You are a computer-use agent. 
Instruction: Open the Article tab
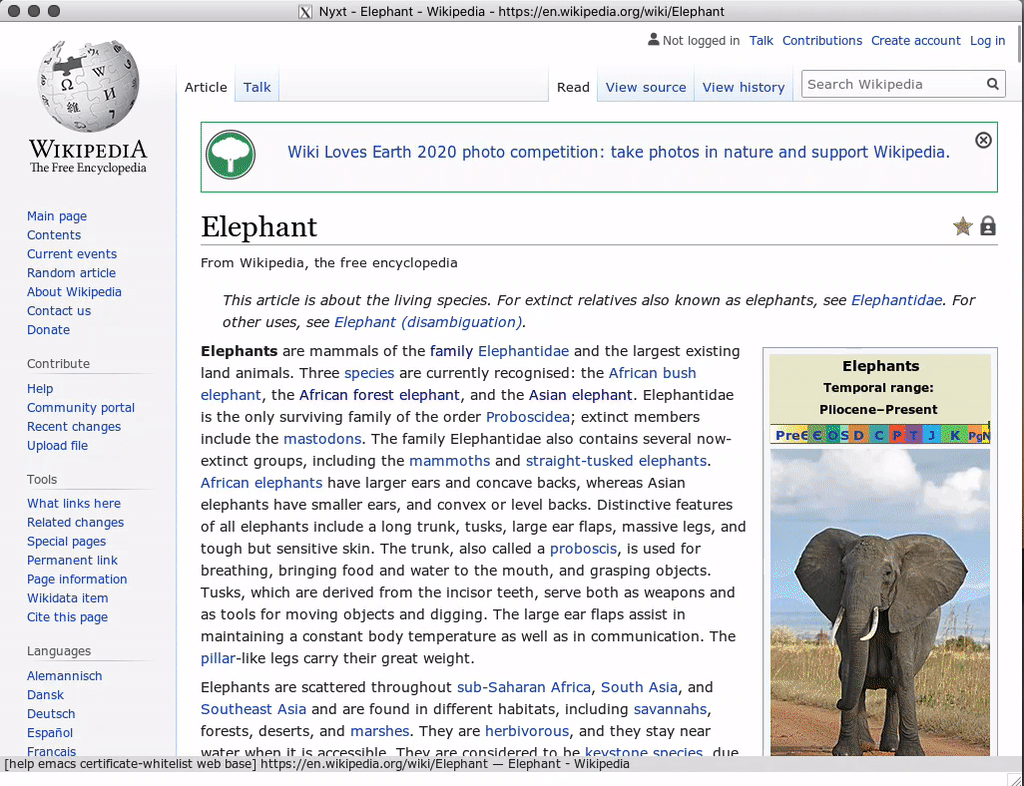[x=206, y=87]
